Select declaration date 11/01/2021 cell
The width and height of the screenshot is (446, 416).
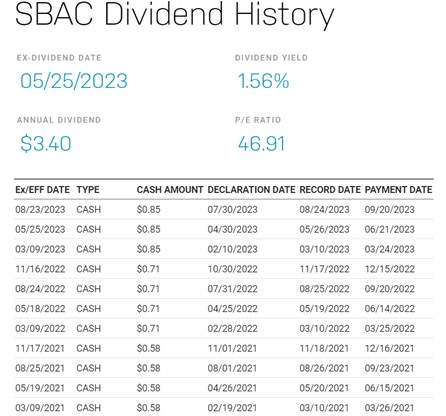(232, 348)
